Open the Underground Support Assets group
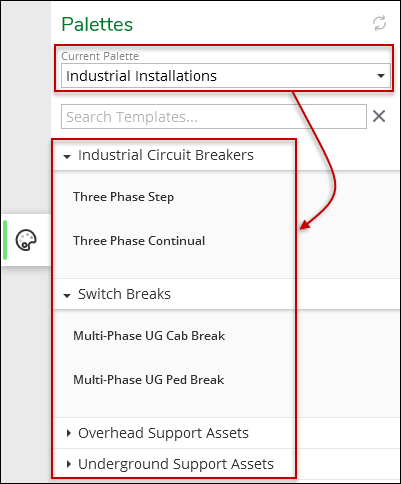This screenshot has height=484, width=401. click(176, 464)
